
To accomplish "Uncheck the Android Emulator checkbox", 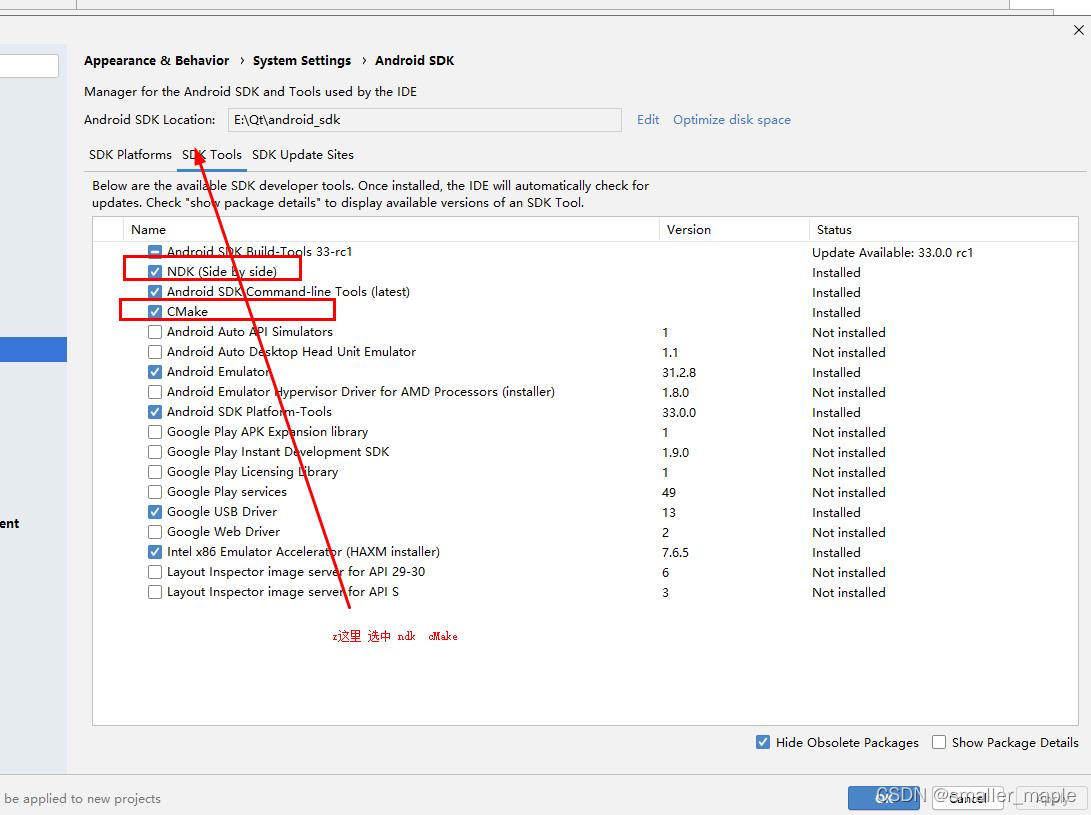I will [154, 372].
